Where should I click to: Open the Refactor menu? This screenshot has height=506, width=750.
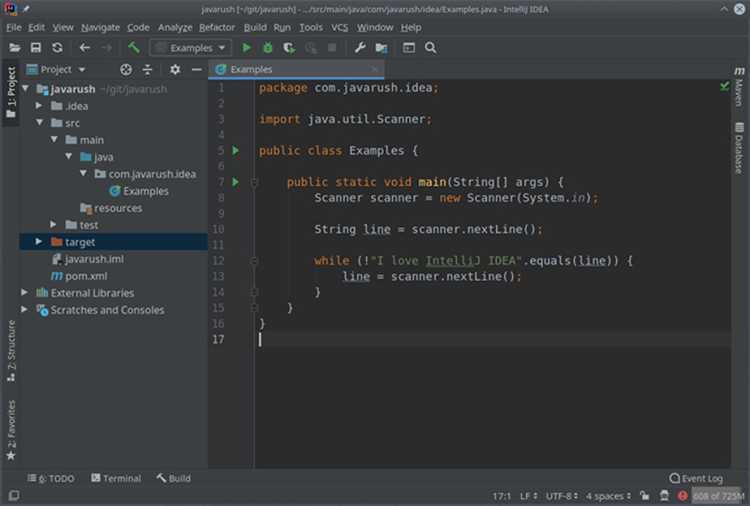coord(217,28)
